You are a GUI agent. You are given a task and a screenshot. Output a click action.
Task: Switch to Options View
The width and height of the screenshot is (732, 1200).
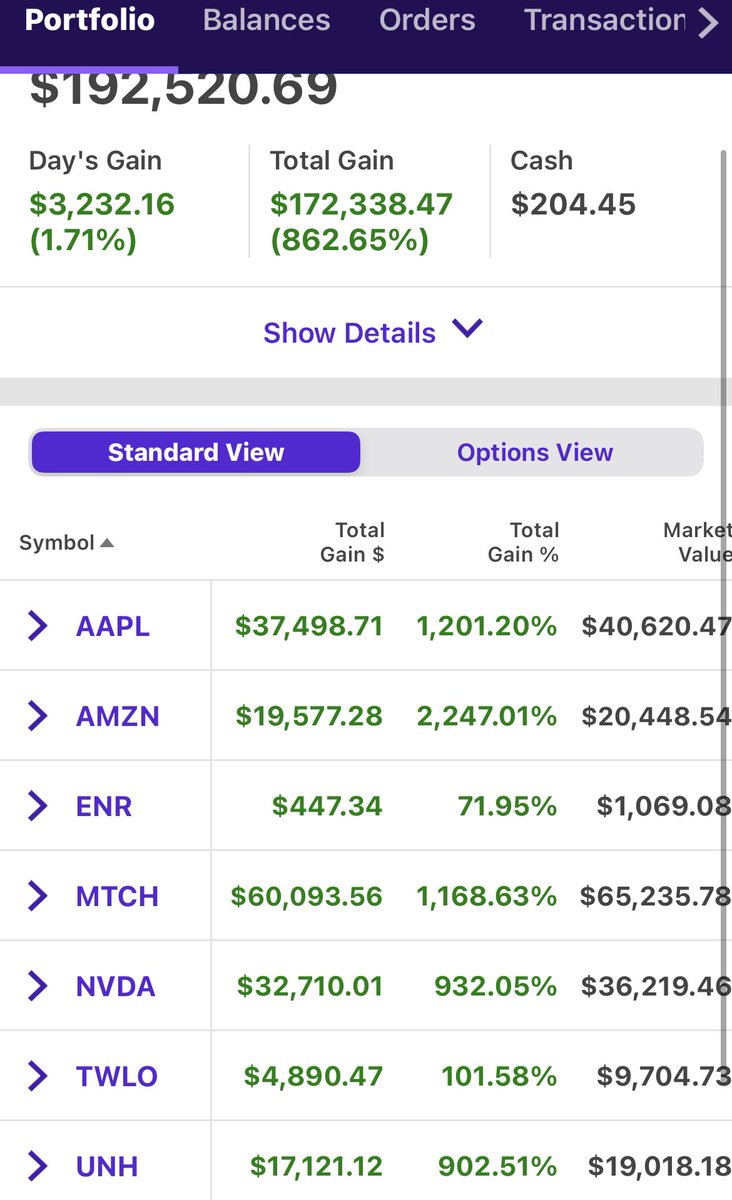point(535,453)
